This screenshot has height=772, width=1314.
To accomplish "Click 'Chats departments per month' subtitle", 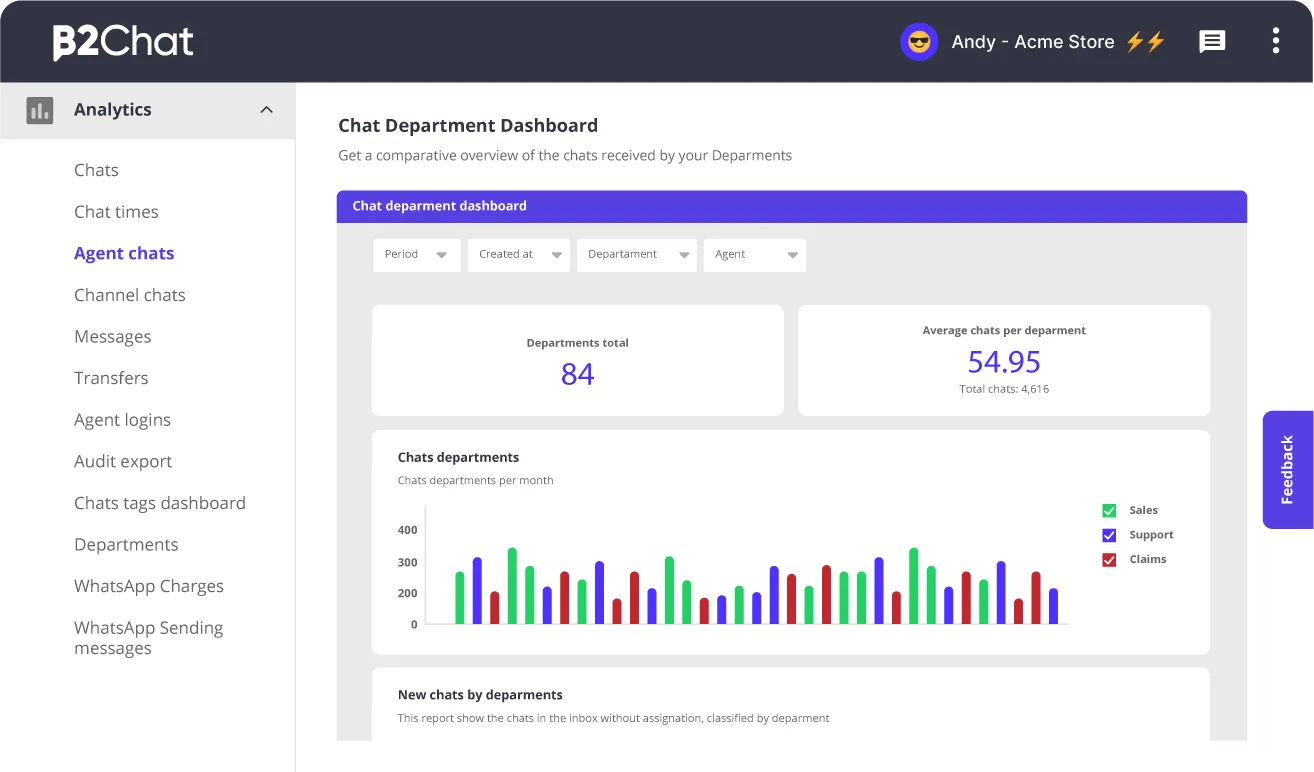I will 476,481.
